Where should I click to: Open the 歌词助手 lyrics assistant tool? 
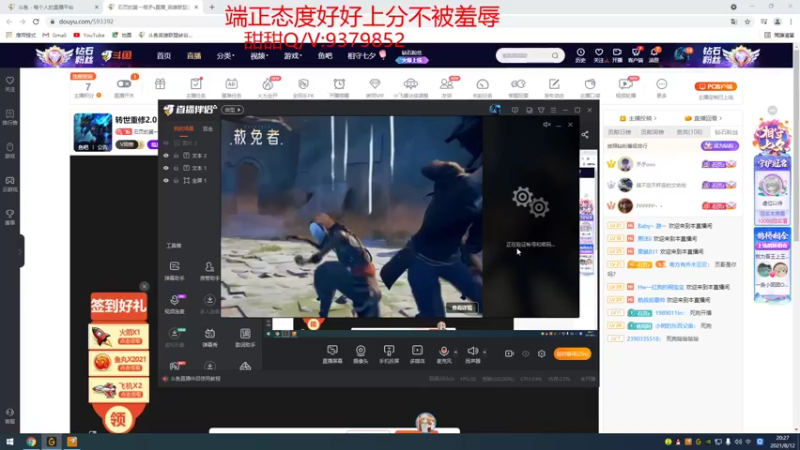pos(245,338)
